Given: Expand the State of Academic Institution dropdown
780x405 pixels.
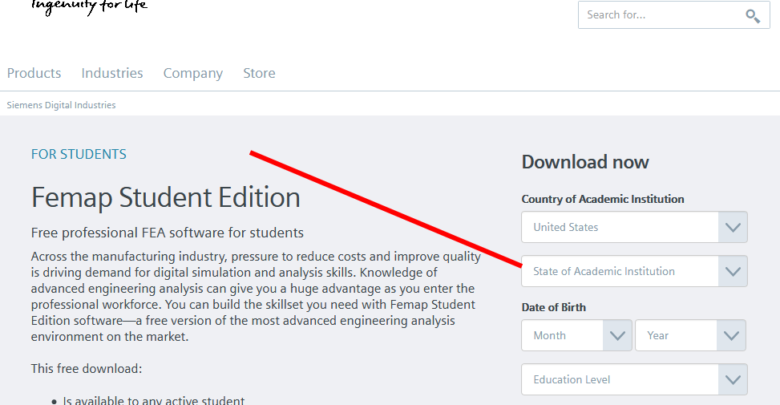Looking at the screenshot, I should [x=634, y=271].
